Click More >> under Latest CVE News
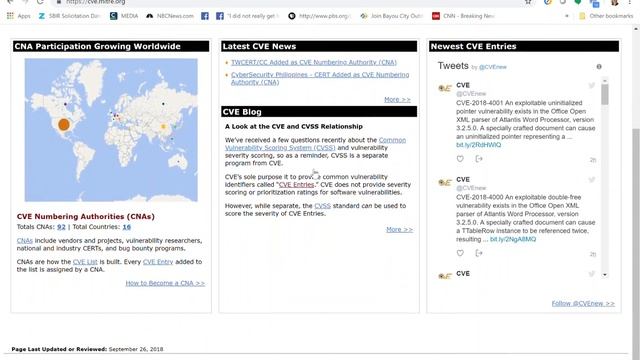Screen dimensions: 640x360 coord(397,99)
